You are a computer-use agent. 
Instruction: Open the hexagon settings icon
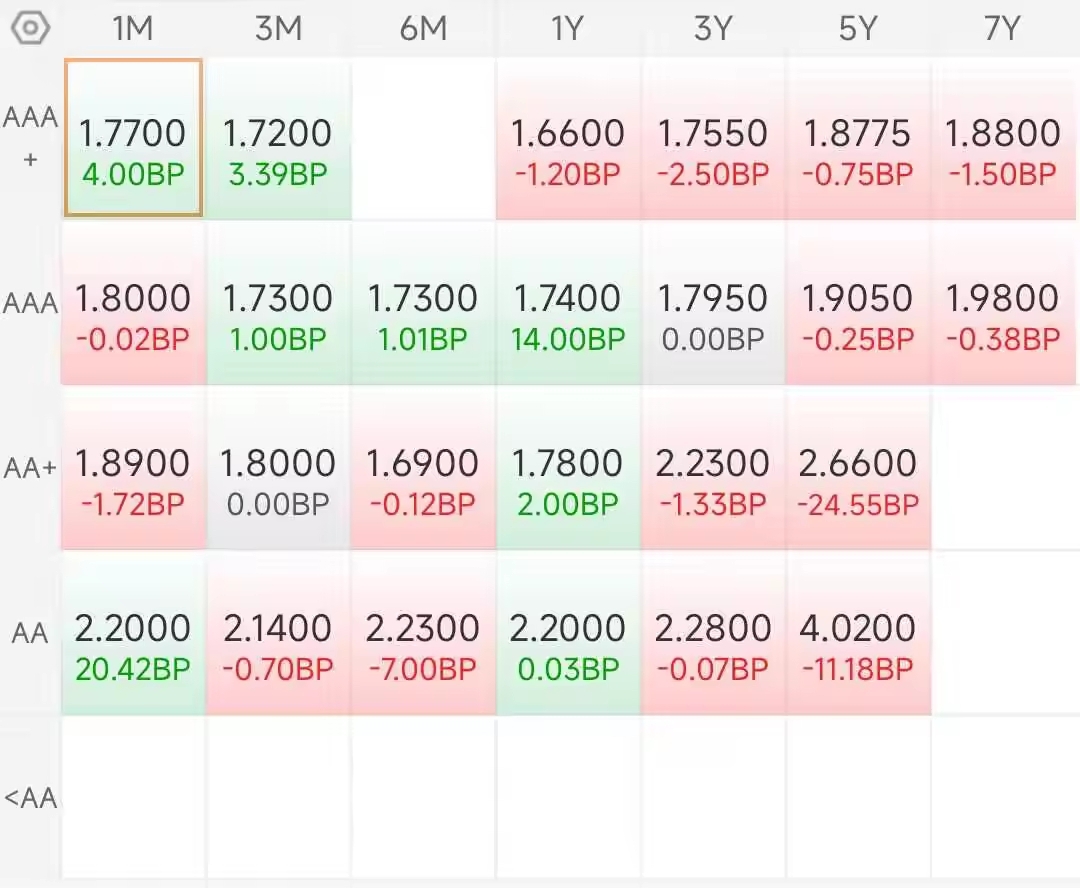coord(30,28)
